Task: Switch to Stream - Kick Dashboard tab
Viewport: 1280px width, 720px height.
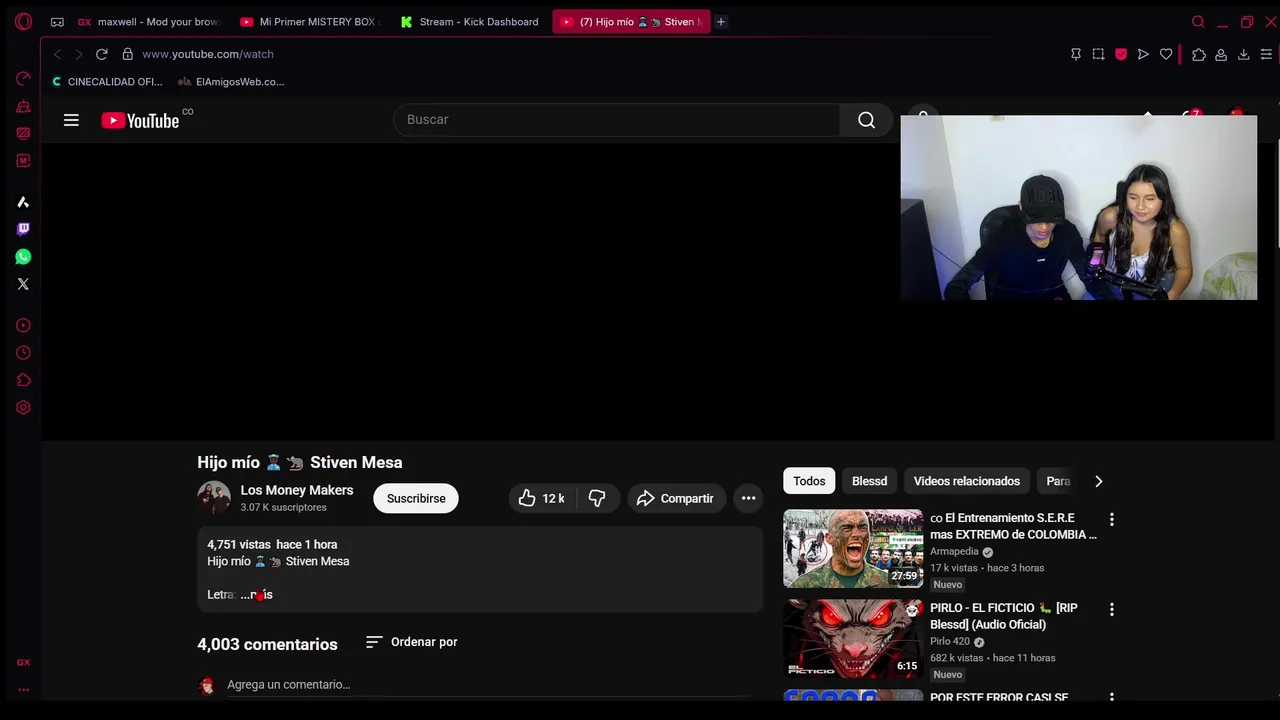Action: click(x=470, y=21)
